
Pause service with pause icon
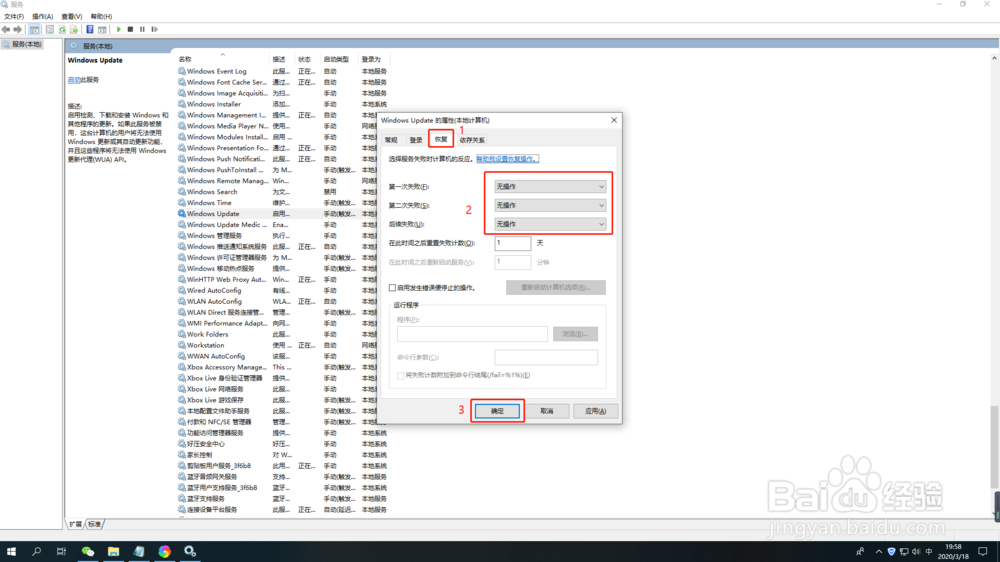(x=142, y=29)
